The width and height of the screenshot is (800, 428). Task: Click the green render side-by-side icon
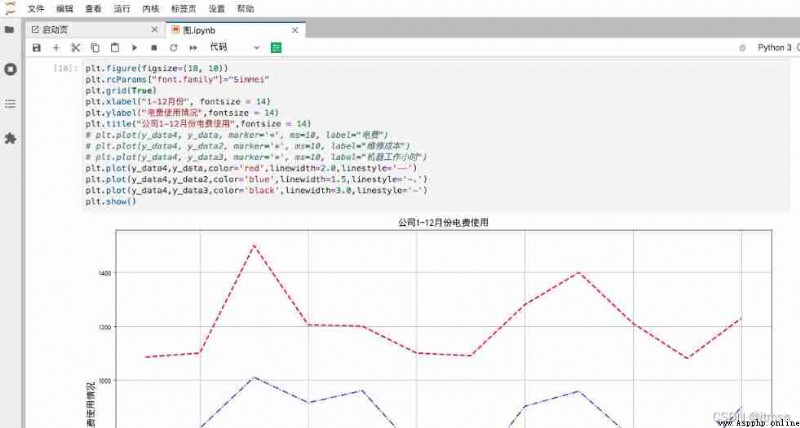coord(276,47)
